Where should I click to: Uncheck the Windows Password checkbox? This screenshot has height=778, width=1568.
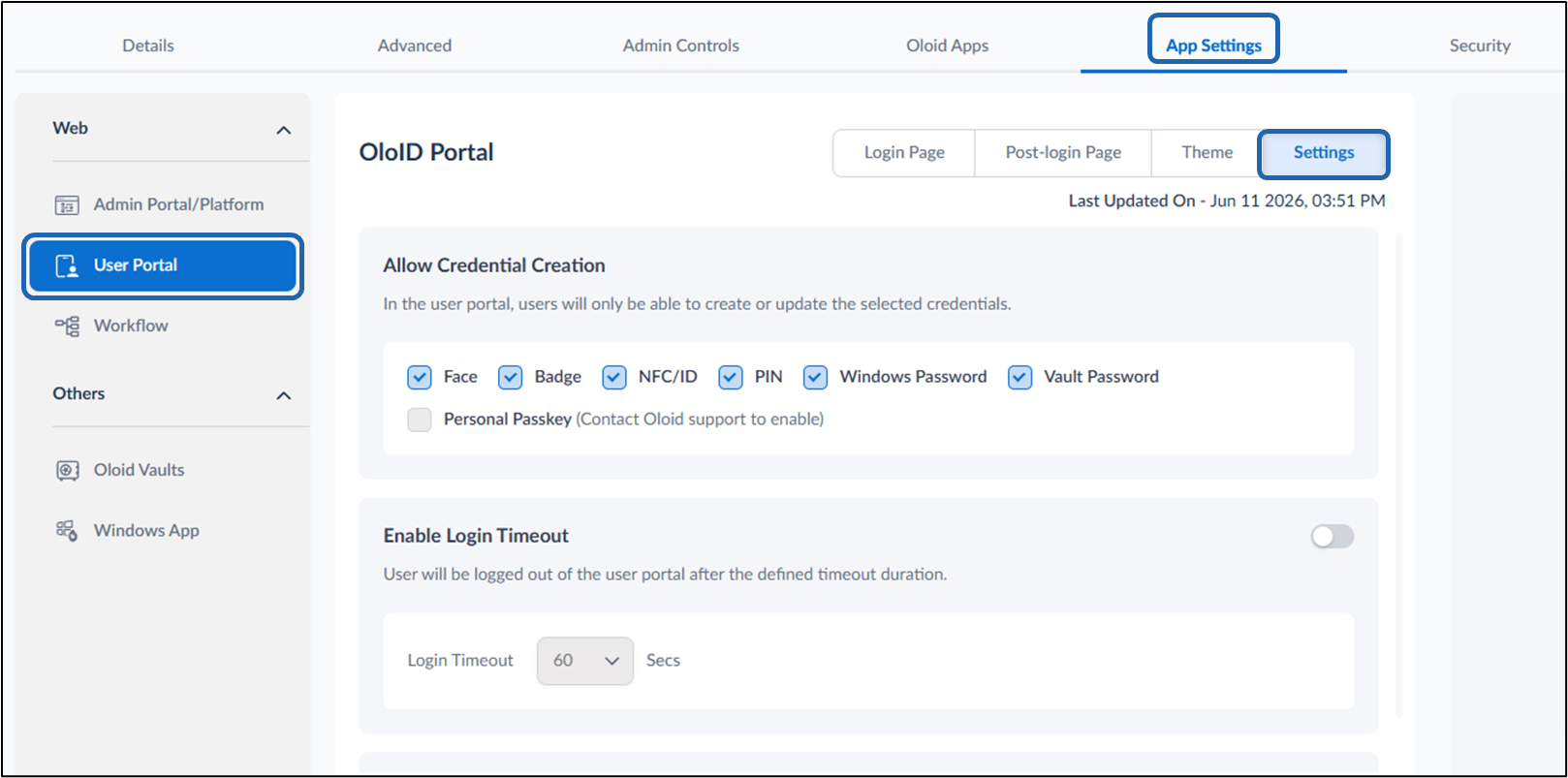point(816,377)
